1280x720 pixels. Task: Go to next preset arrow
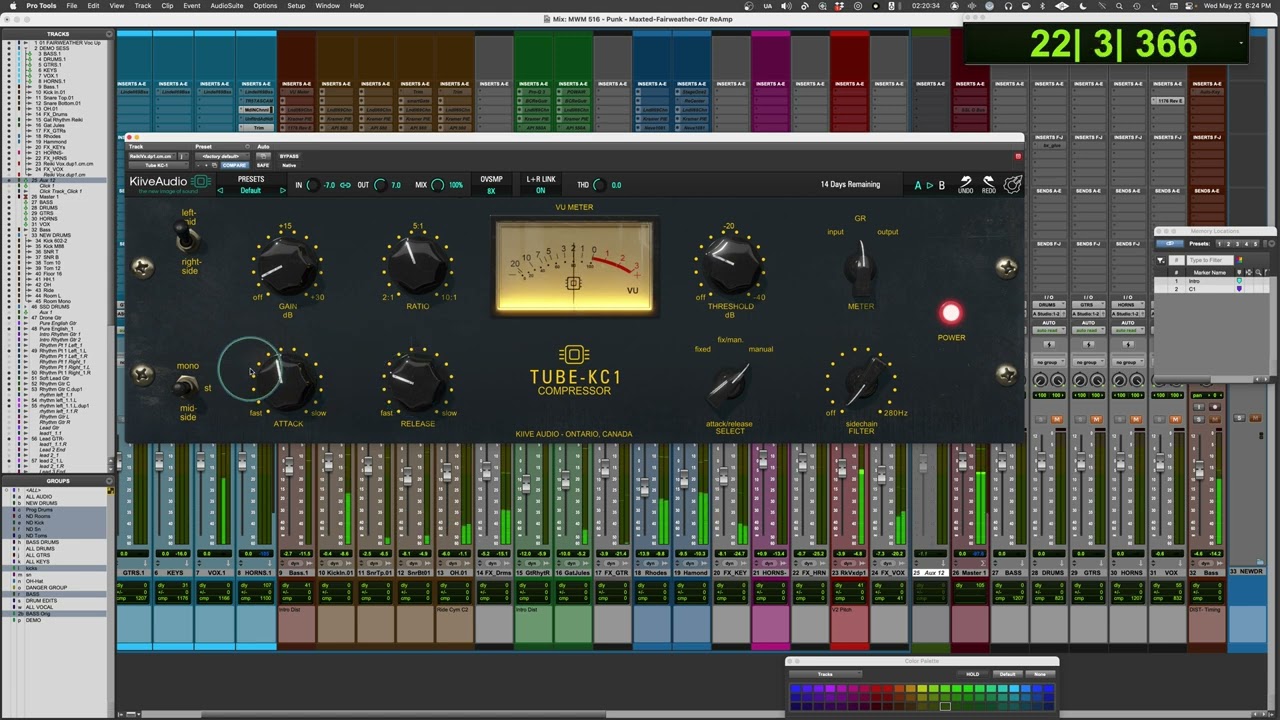pos(282,190)
